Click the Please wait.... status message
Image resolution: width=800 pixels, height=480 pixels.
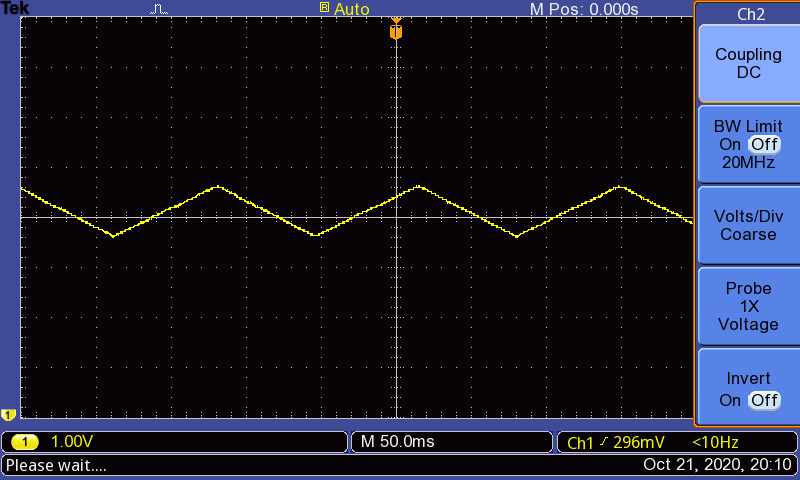tap(56, 465)
